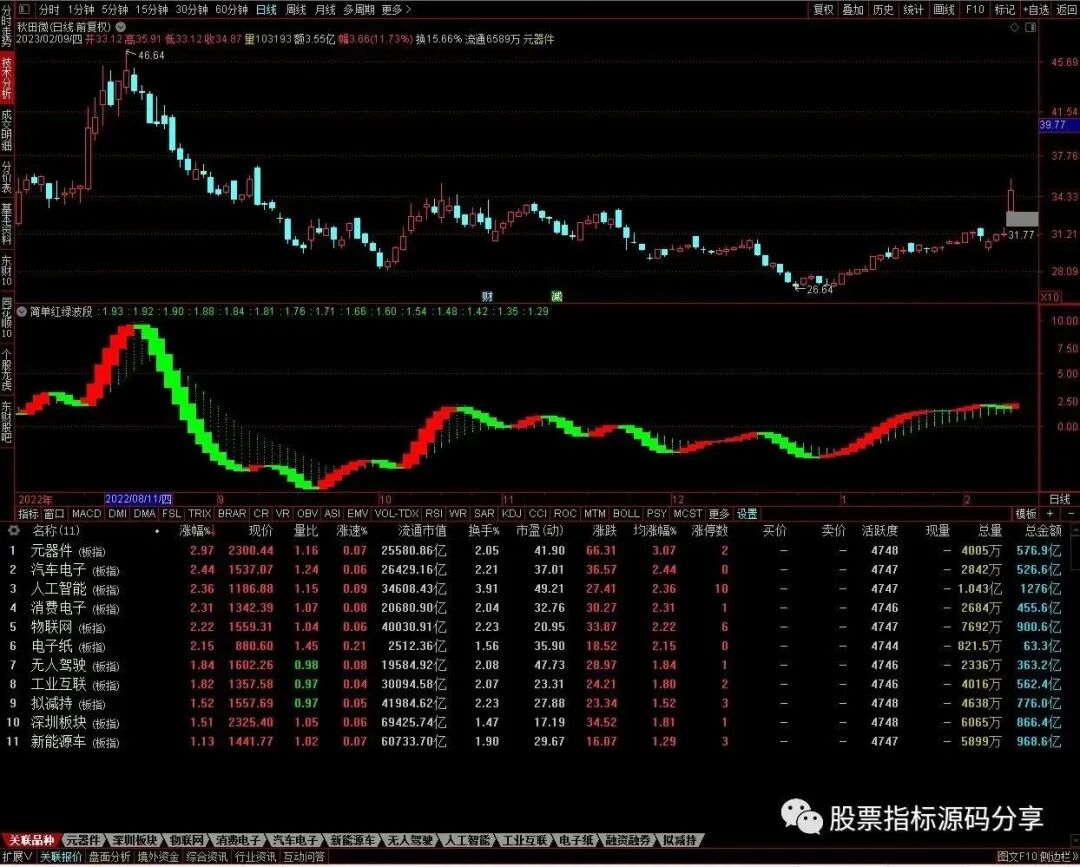Image resolution: width=1080 pixels, height=867 pixels.
Task: Click the X10 scale button on the price axis
Action: pyautogui.click(x=1050, y=297)
